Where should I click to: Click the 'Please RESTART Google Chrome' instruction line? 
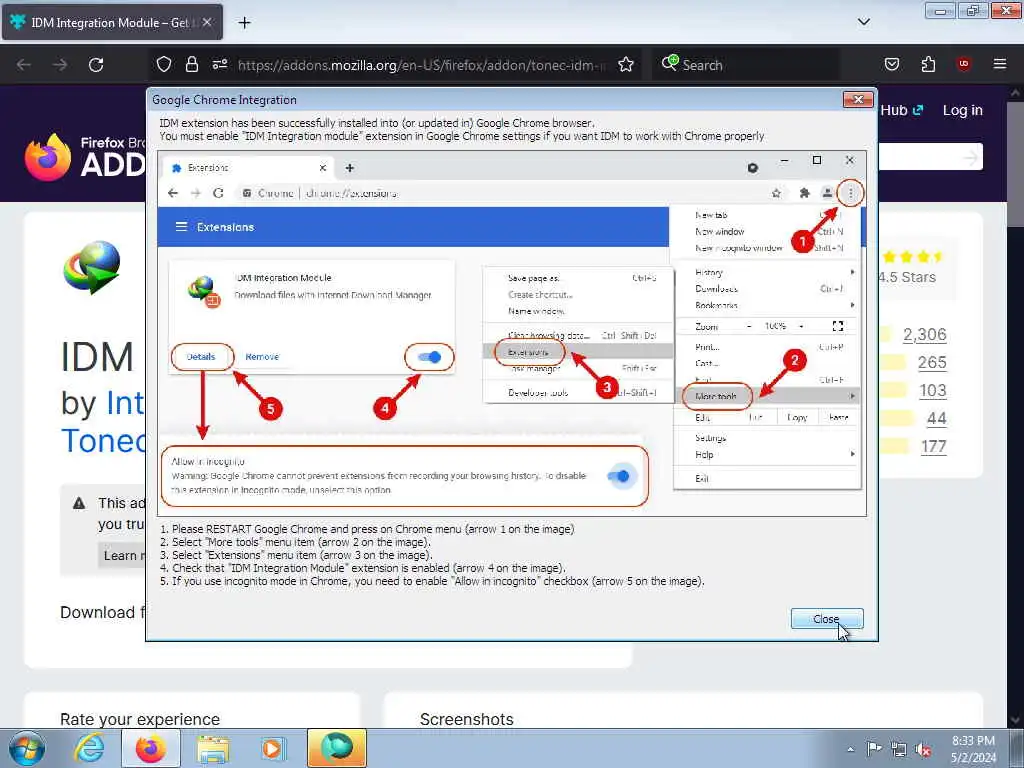coord(367,529)
